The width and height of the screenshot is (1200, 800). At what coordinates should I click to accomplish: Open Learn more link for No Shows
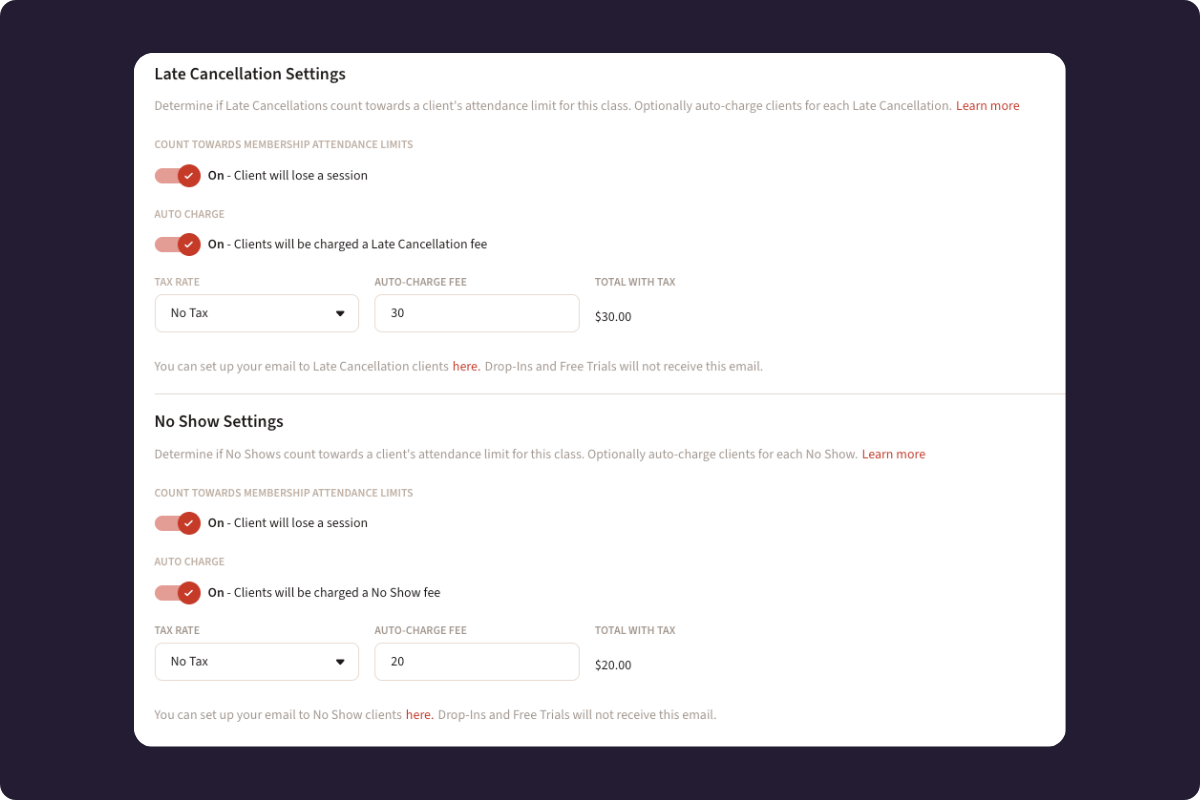[x=893, y=454]
